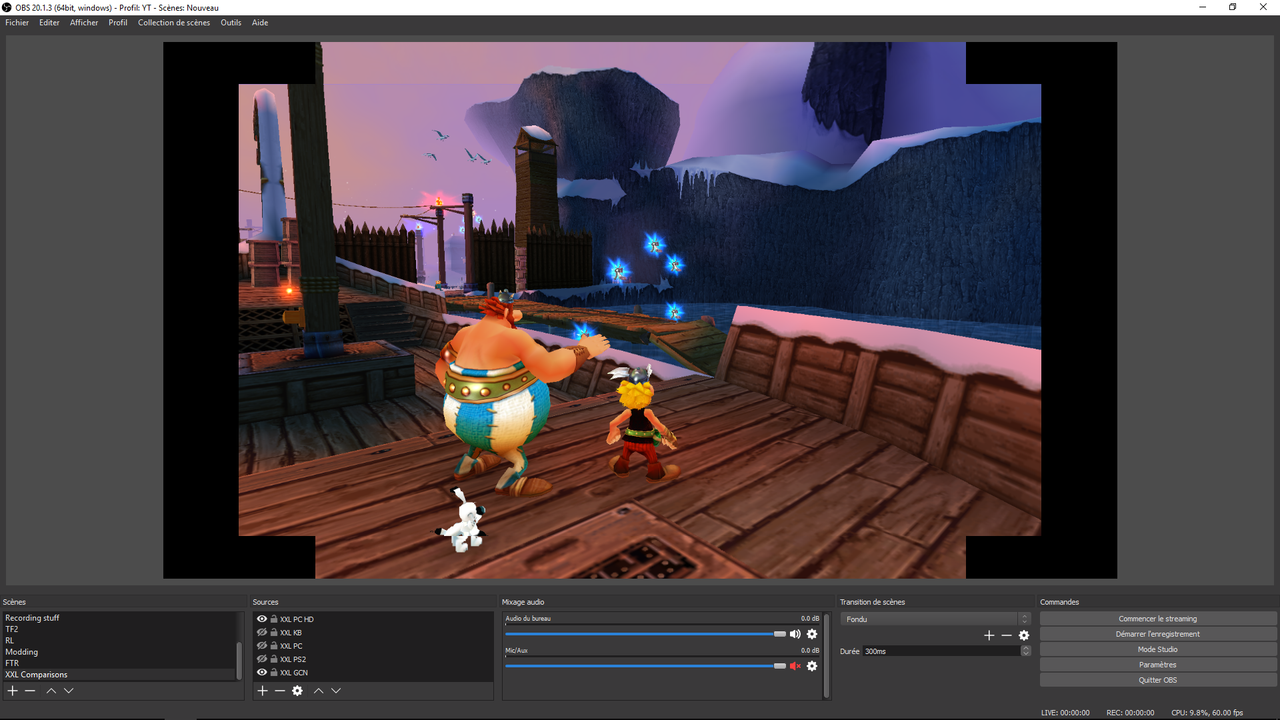Viewport: 1280px width, 720px height.
Task: Click the OBS logo in title bar
Action: 7,7
